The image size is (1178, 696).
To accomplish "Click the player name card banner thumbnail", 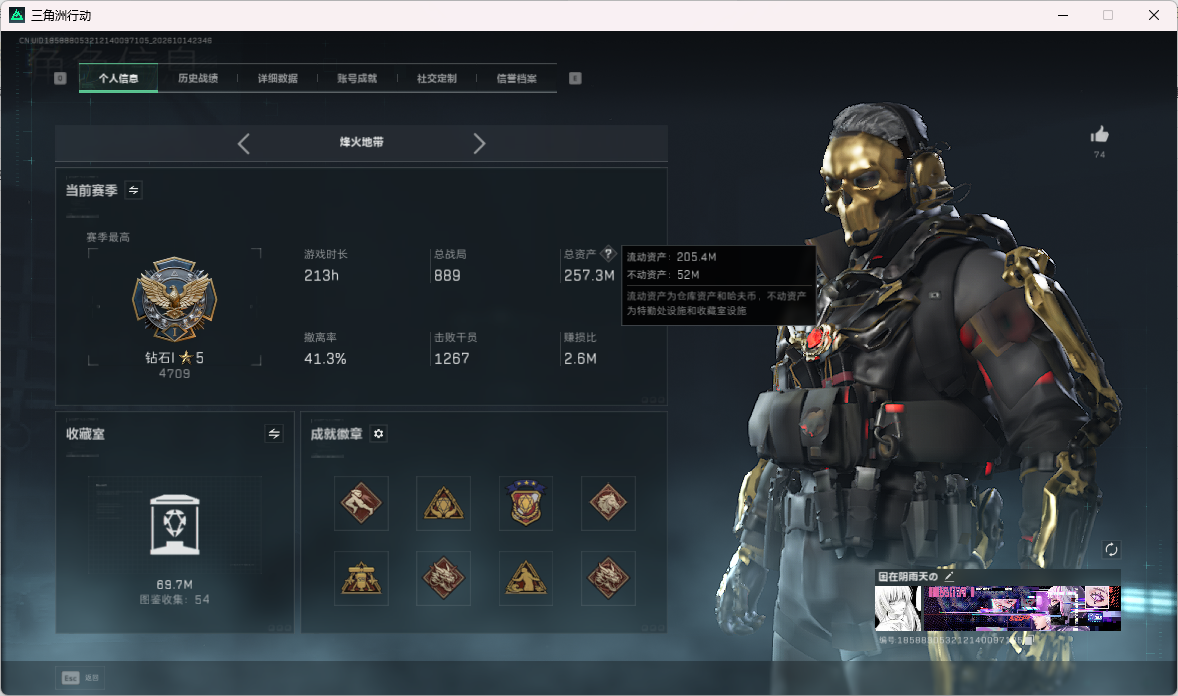I will 1022,608.
